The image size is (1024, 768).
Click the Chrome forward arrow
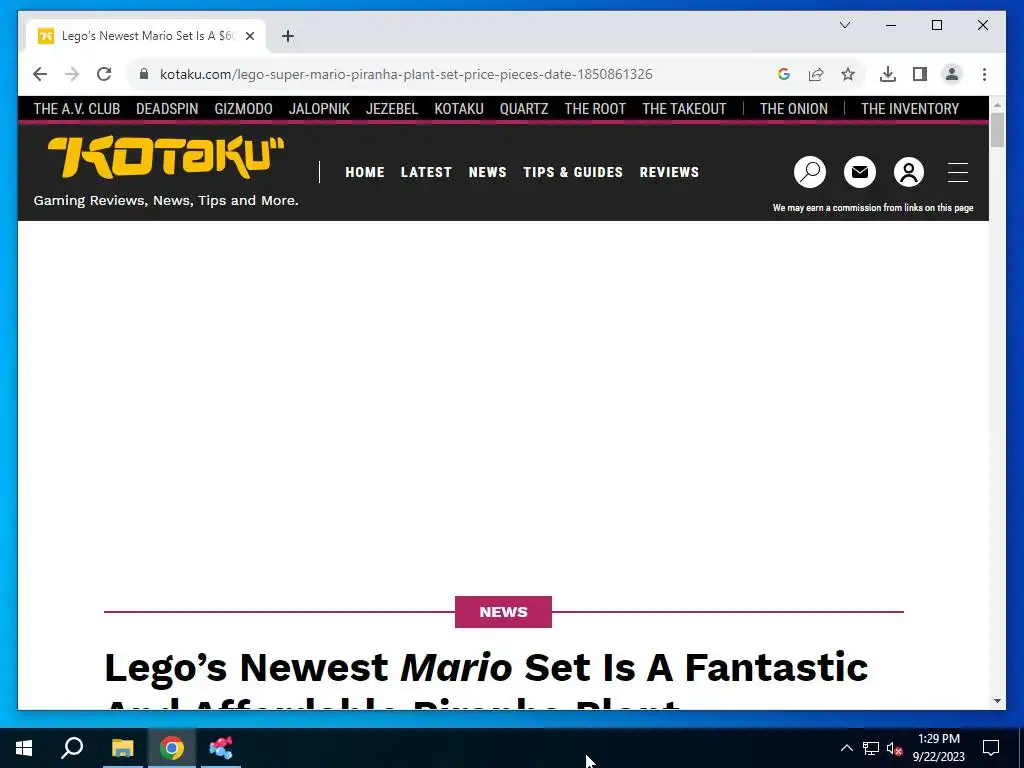[72, 74]
